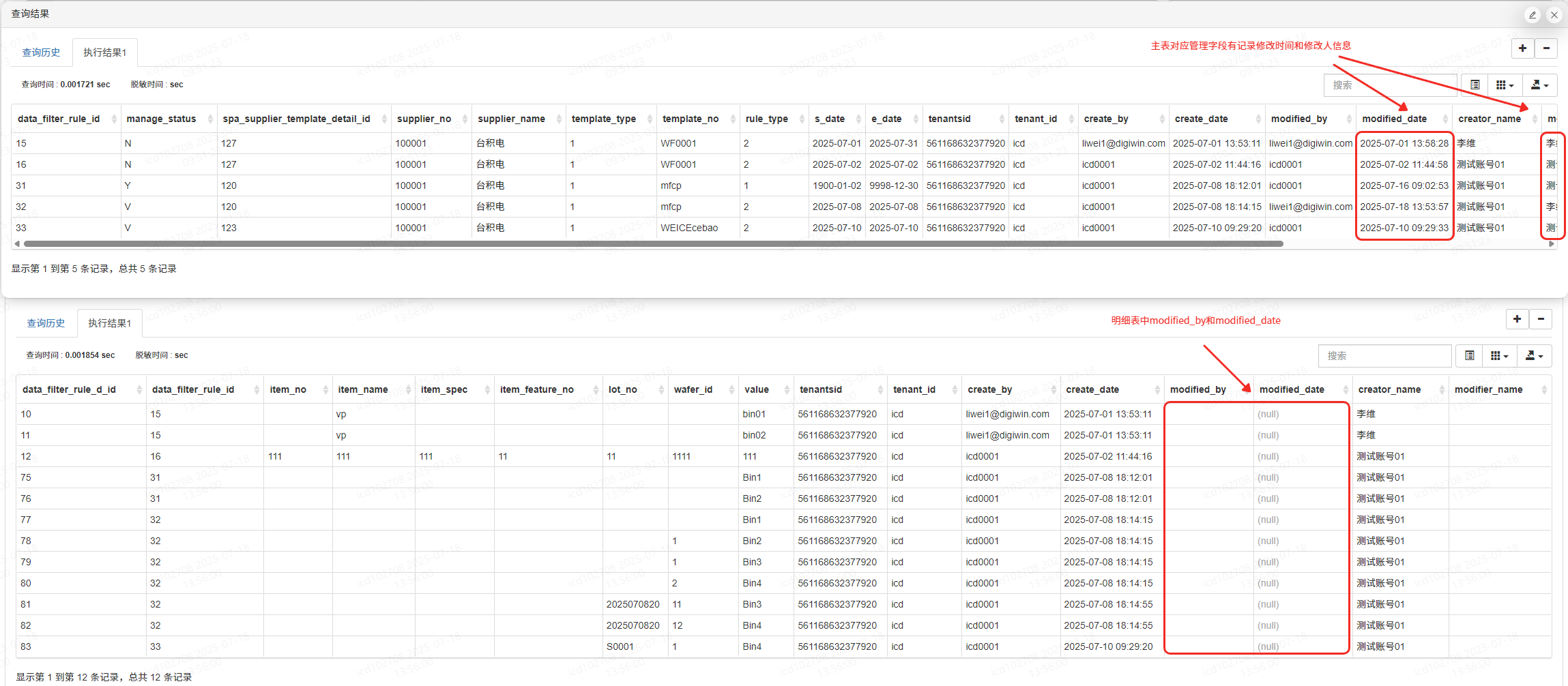
Task: Open columns dropdown in upper results toolbar
Action: (x=1505, y=85)
